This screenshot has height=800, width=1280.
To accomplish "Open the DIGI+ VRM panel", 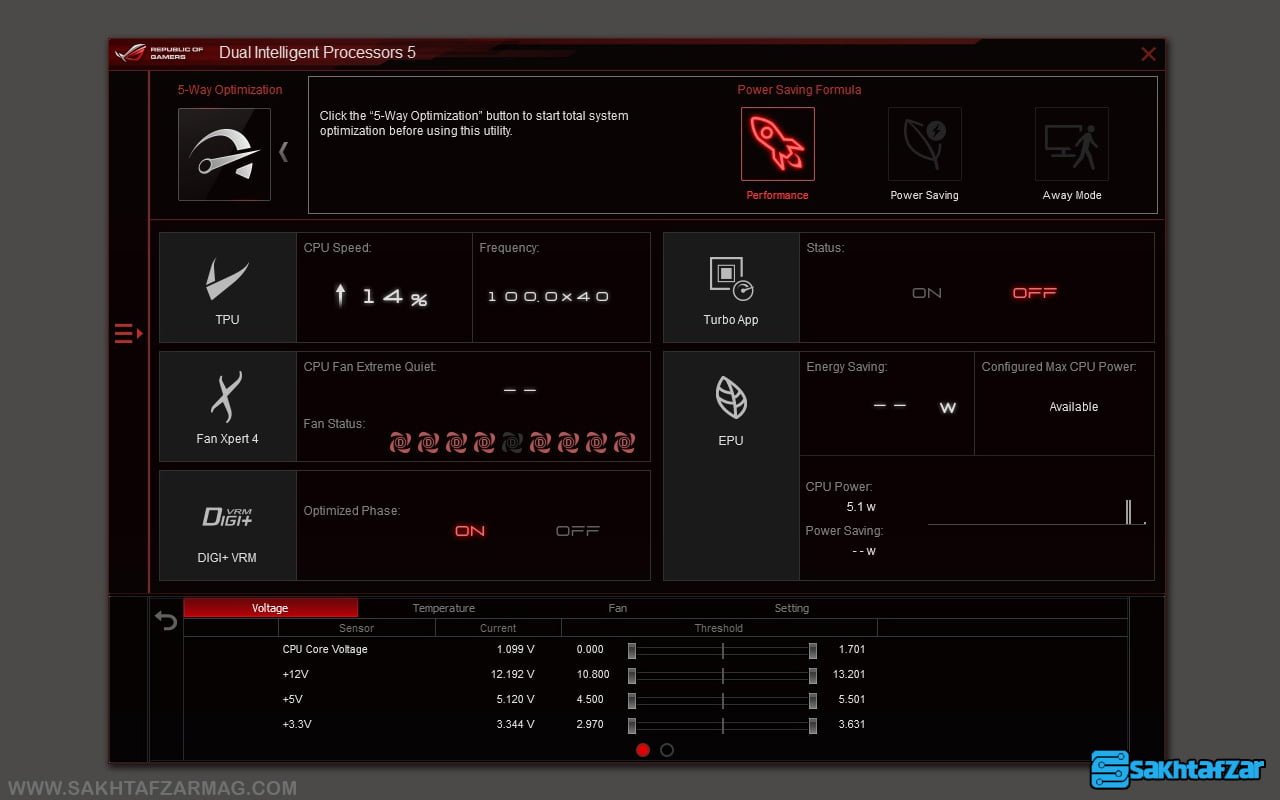I will (x=228, y=526).
